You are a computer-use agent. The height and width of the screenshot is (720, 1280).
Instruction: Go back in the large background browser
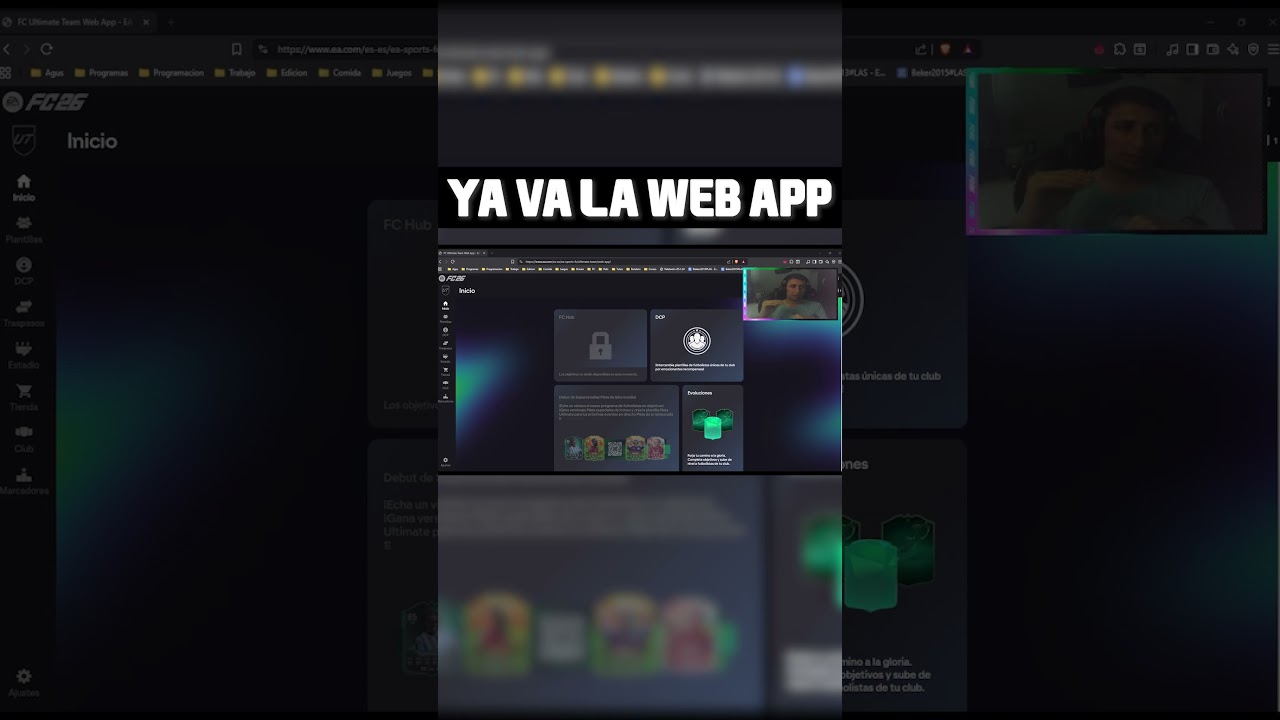pos(6,49)
